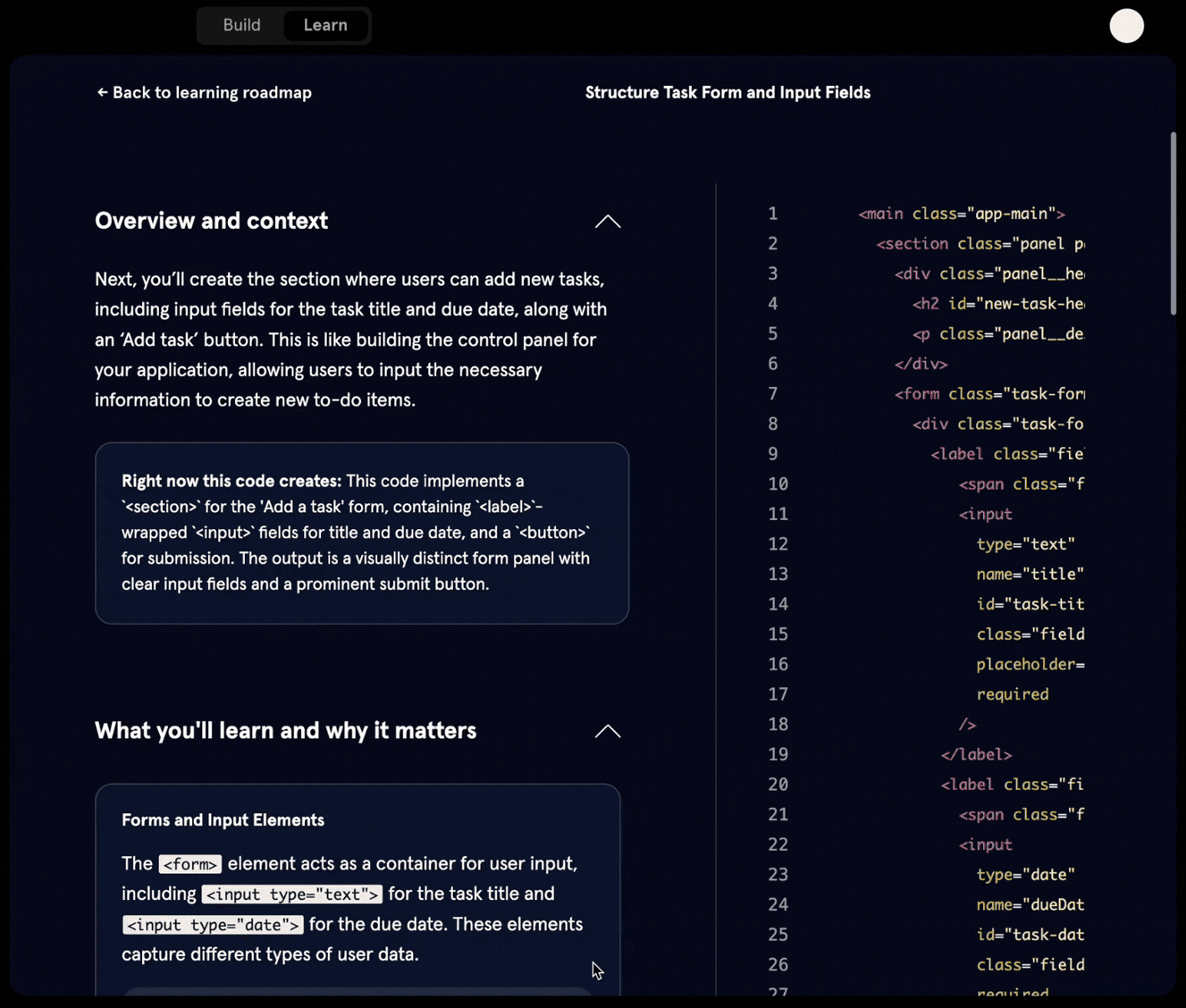This screenshot has width=1186, height=1008.
Task: Click the Forms and Input Elements heading
Action: point(223,820)
